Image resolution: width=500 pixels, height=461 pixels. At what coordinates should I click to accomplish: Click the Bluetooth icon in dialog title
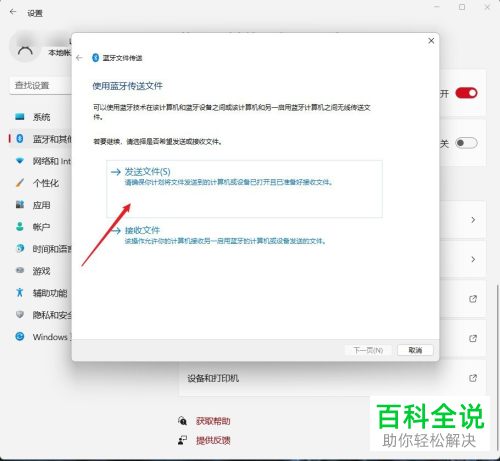(x=95, y=58)
